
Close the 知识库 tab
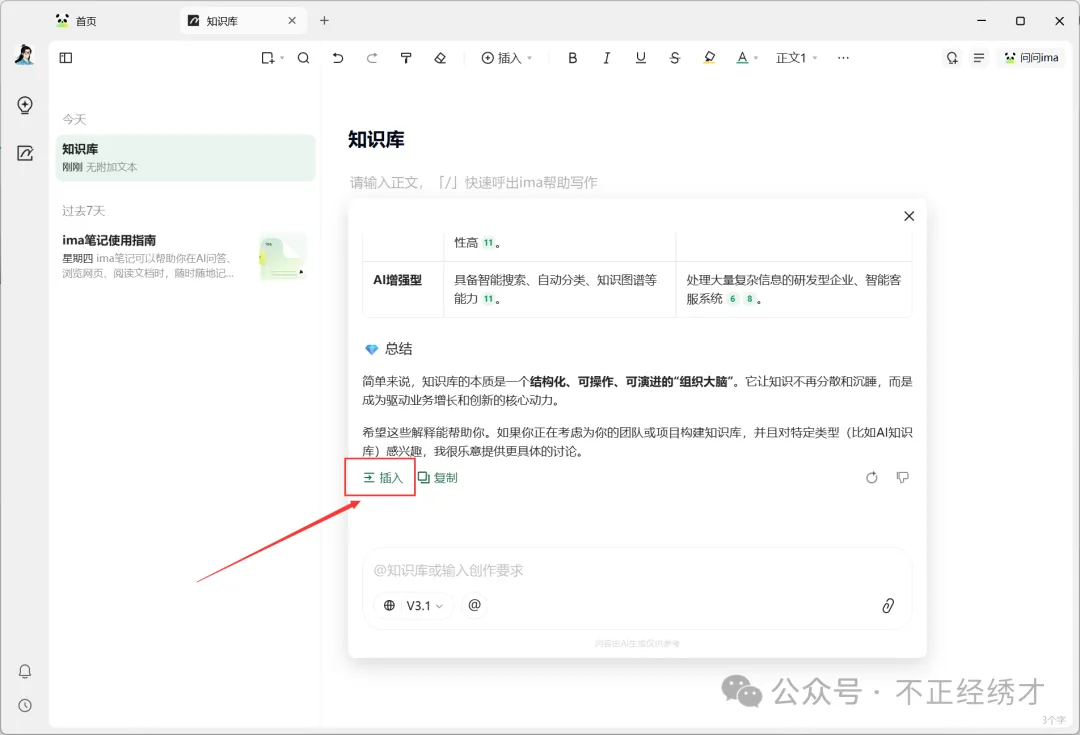click(x=292, y=21)
